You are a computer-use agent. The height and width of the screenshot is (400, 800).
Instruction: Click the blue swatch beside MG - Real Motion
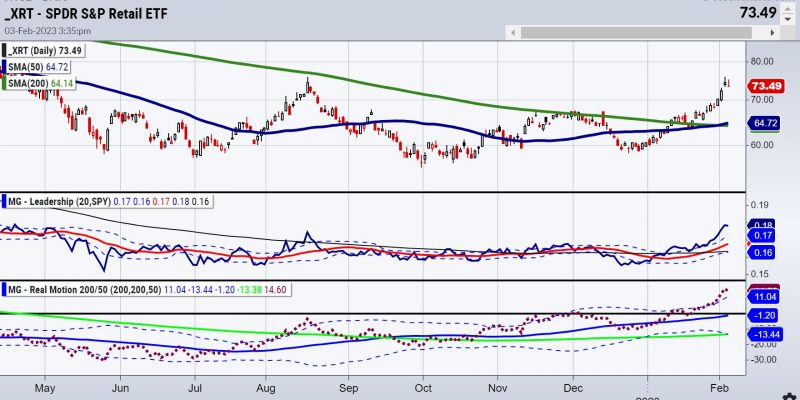5,290
